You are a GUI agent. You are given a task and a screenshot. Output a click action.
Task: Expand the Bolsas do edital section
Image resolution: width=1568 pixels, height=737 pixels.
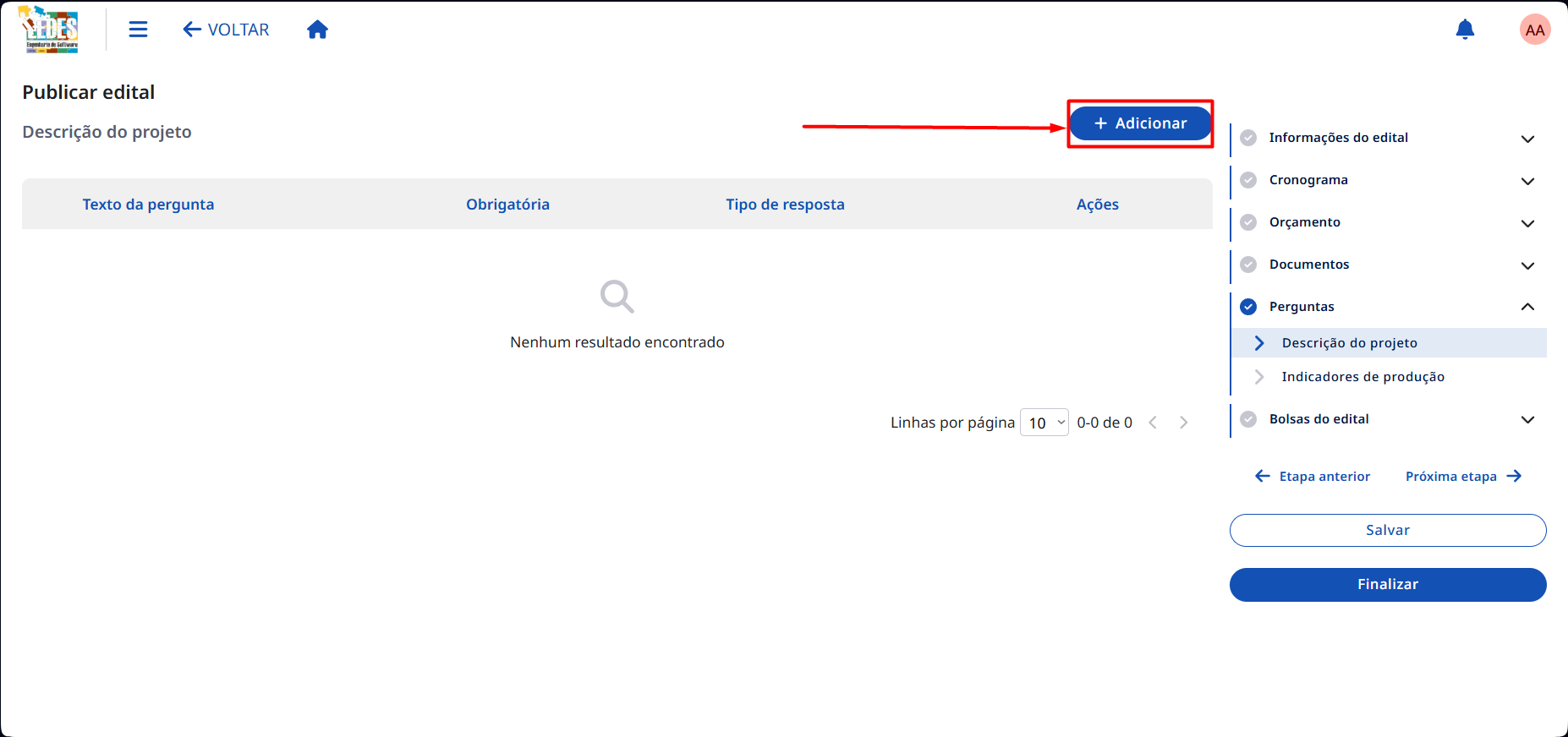click(x=1389, y=419)
